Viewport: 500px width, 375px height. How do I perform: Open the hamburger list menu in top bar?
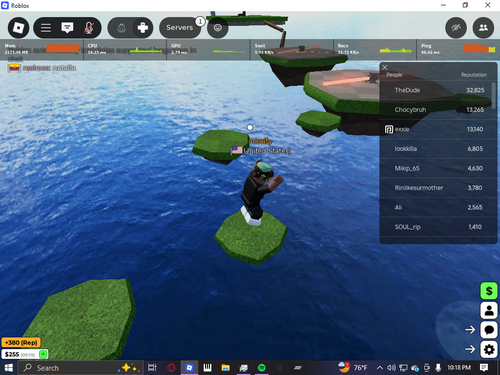pyautogui.click(x=46, y=28)
